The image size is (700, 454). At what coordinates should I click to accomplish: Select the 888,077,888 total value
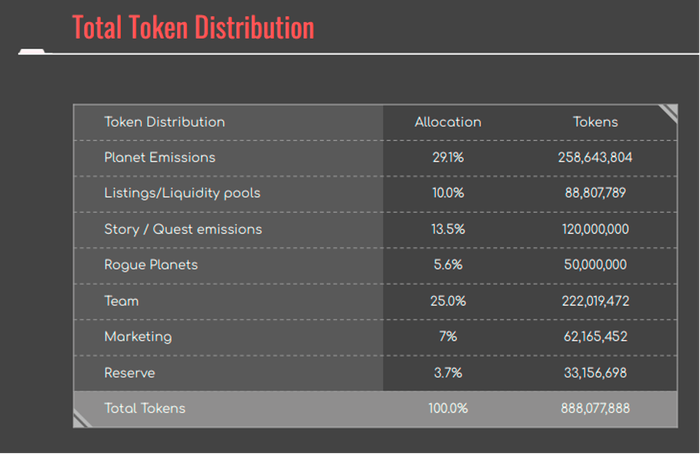coord(595,408)
